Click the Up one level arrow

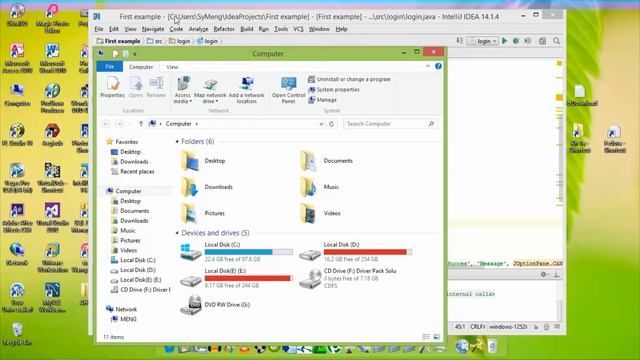pyautogui.click(x=141, y=124)
